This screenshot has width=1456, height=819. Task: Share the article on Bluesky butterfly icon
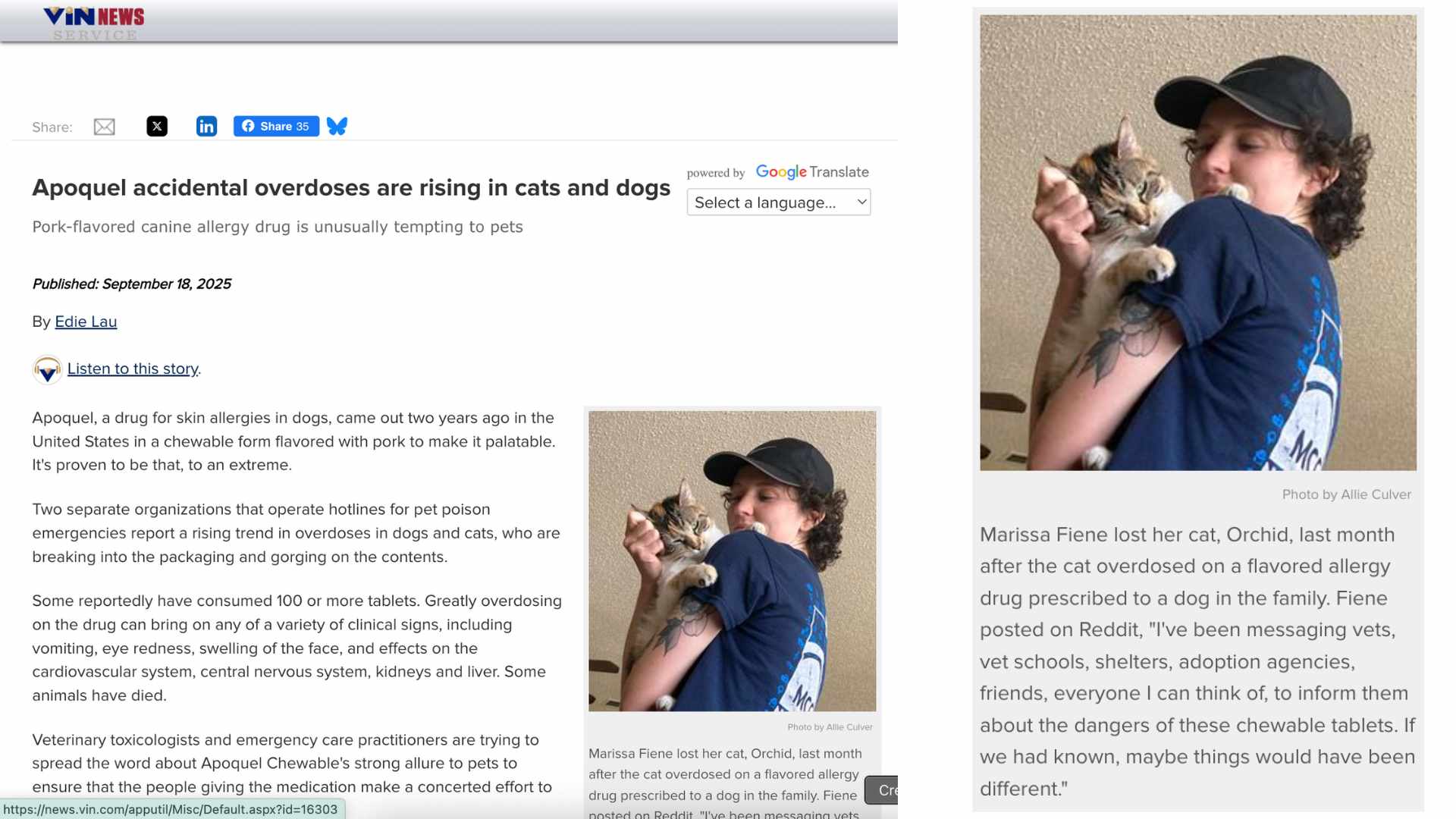(x=337, y=126)
